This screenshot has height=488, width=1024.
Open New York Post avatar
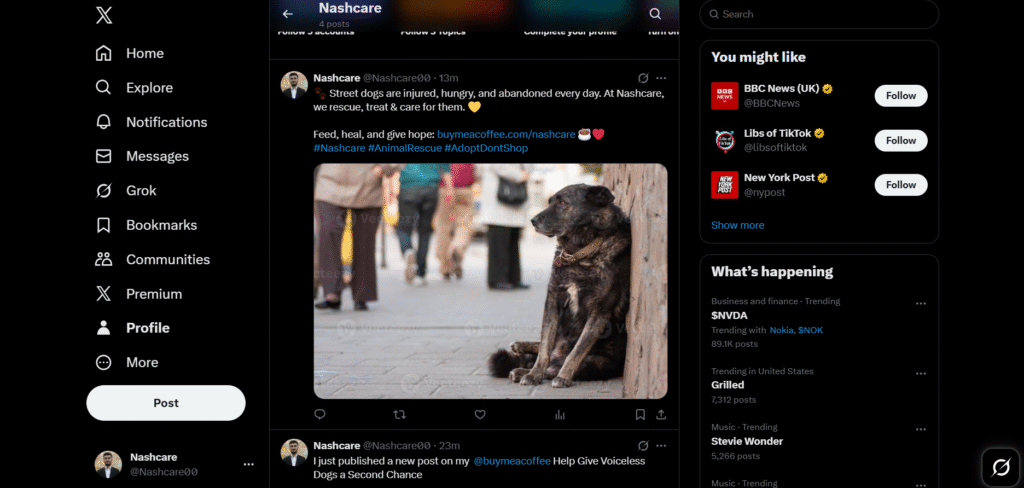click(x=724, y=185)
